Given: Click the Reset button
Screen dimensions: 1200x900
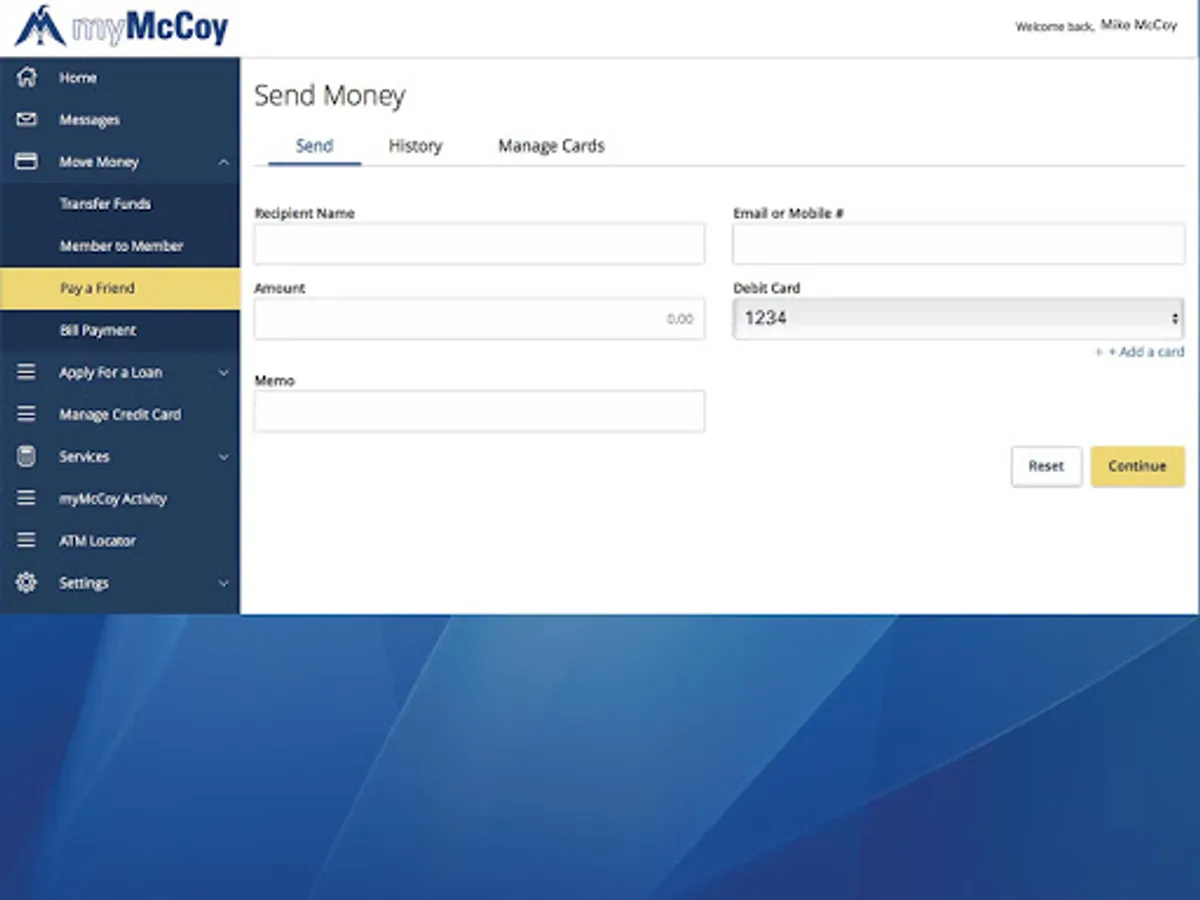Looking at the screenshot, I should (x=1046, y=466).
